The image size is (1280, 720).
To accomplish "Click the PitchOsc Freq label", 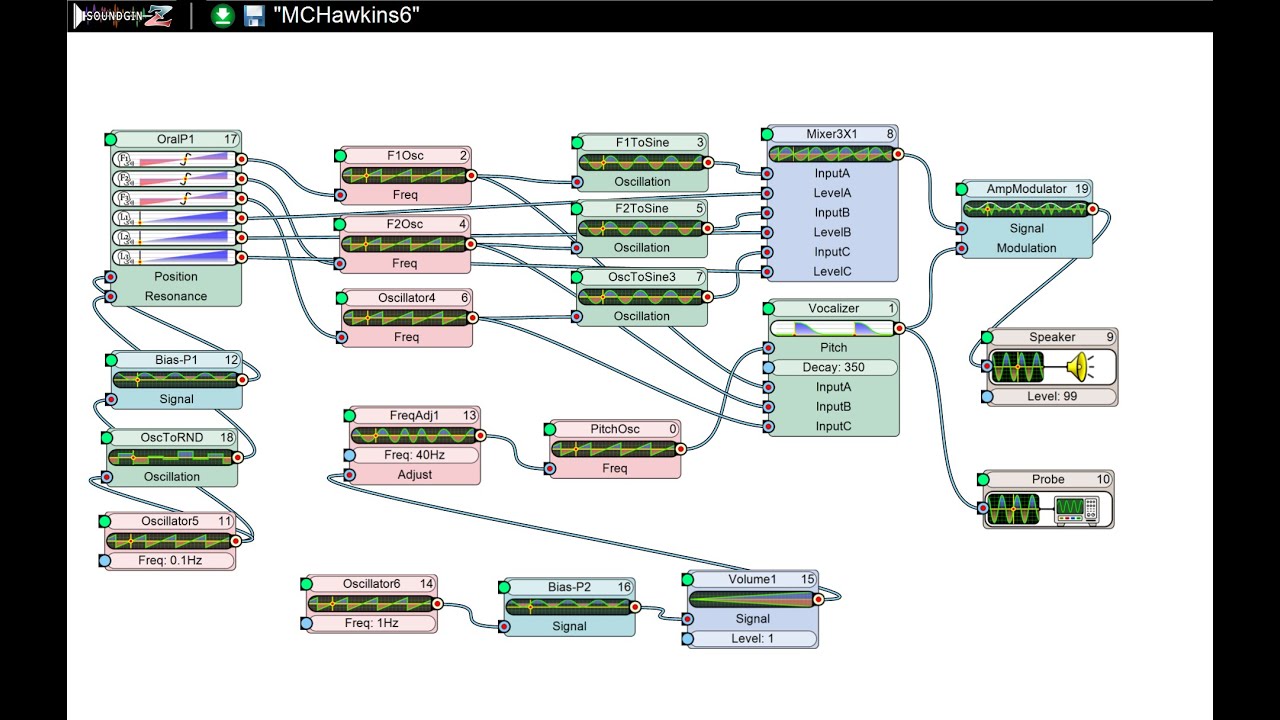I will (x=615, y=469).
